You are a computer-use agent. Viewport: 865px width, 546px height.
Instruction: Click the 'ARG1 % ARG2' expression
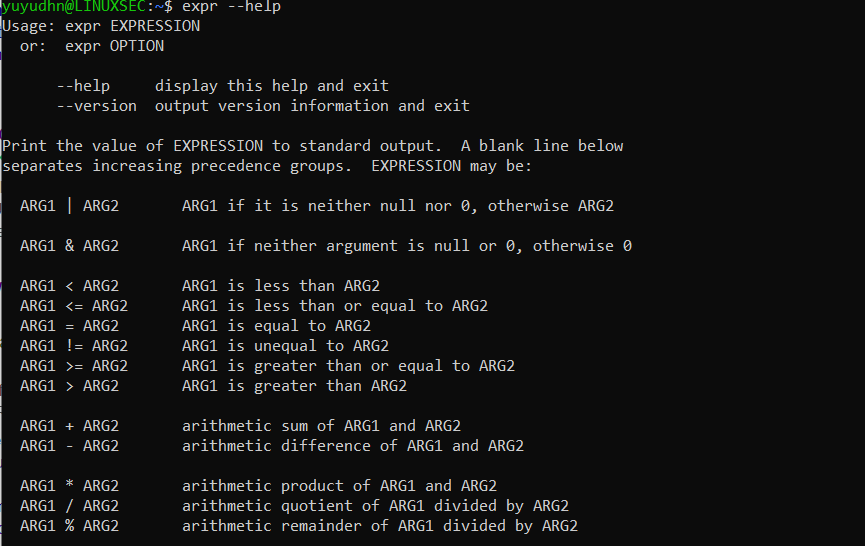click(69, 526)
